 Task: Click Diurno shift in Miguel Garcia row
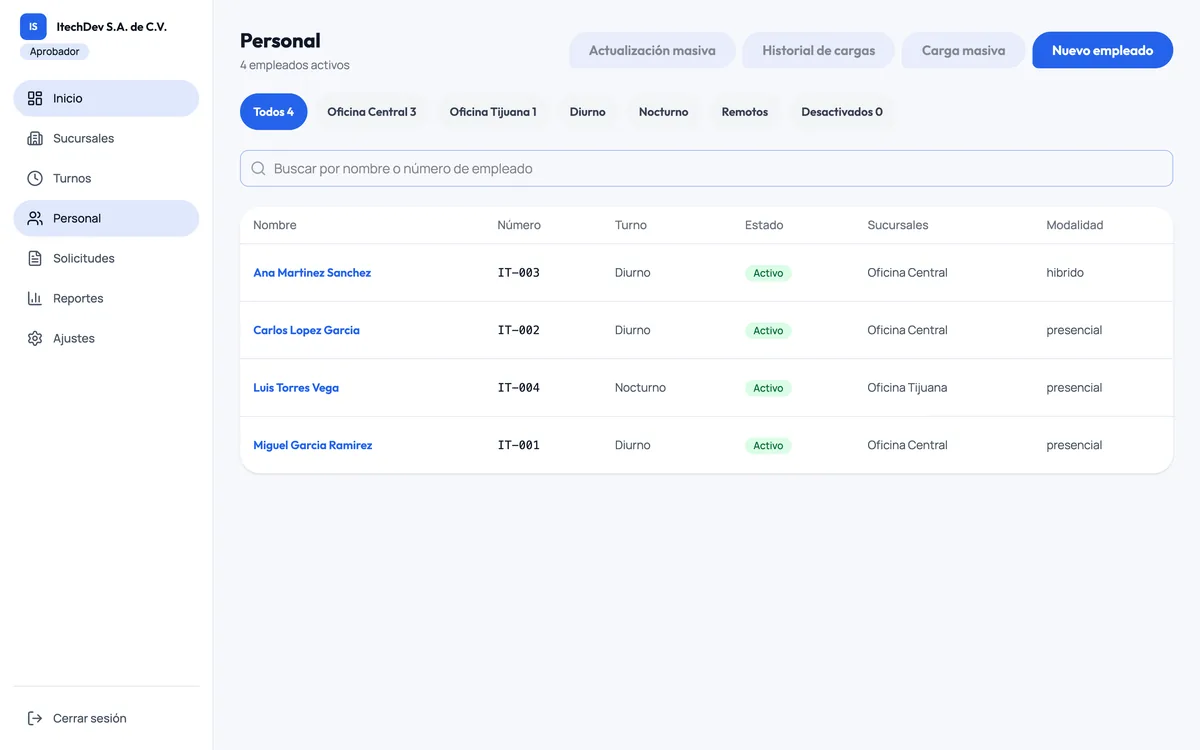(x=633, y=445)
